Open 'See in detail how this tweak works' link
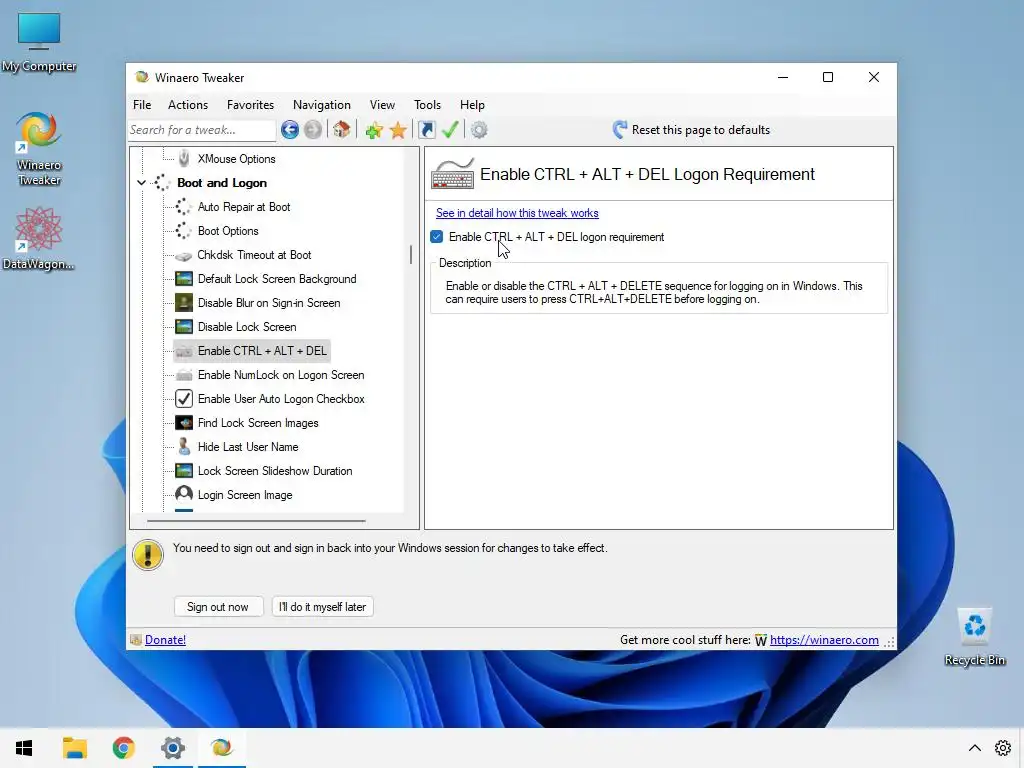The width and height of the screenshot is (1024, 768). [x=517, y=213]
